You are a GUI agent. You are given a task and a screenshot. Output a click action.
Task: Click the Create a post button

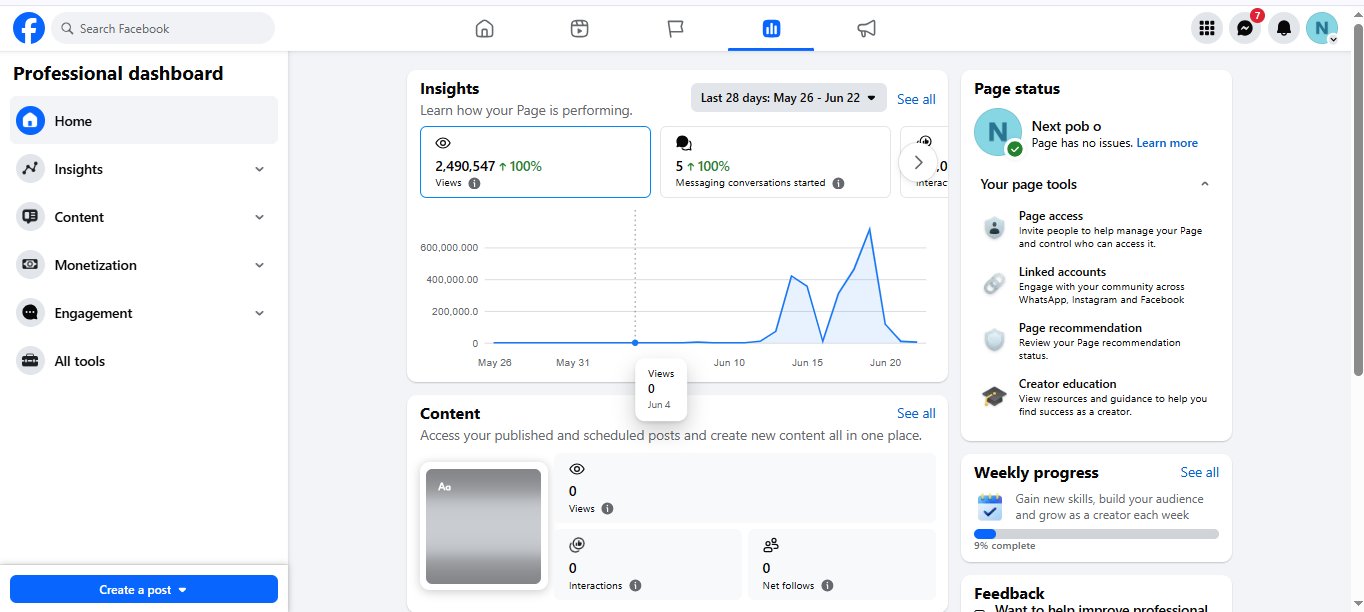[x=144, y=589]
